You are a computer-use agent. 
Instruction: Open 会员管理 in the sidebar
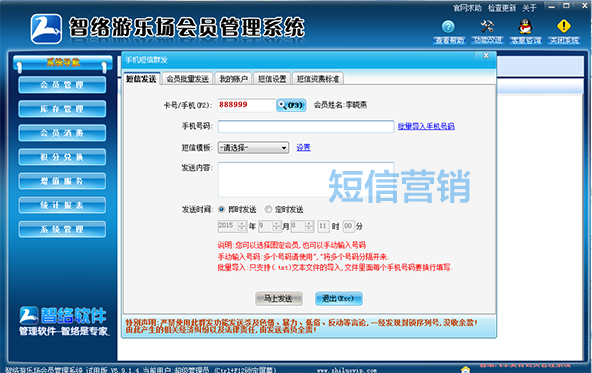(62, 85)
